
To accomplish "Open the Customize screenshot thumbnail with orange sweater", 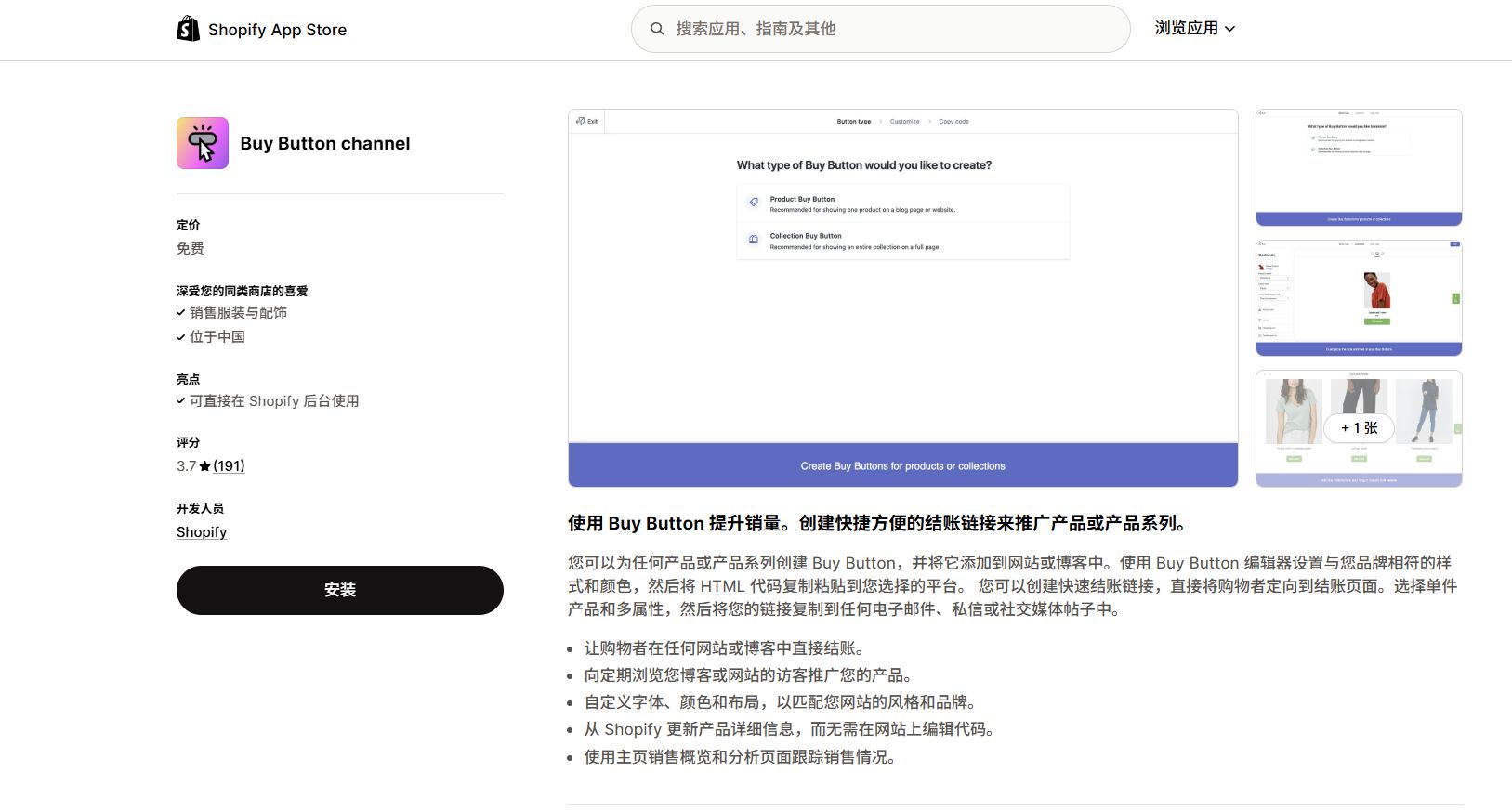I will click(1359, 298).
